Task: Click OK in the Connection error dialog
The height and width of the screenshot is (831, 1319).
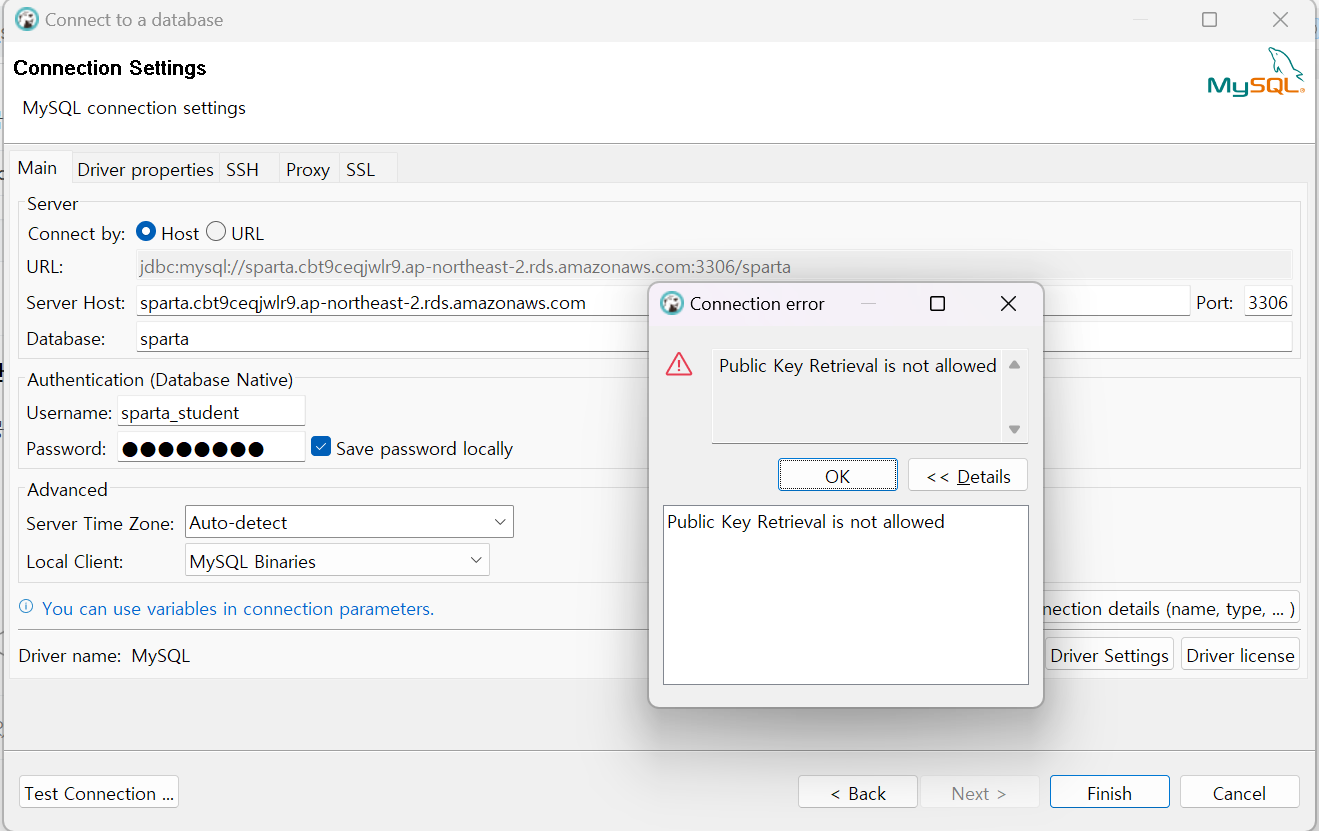Action: pyautogui.click(x=838, y=476)
